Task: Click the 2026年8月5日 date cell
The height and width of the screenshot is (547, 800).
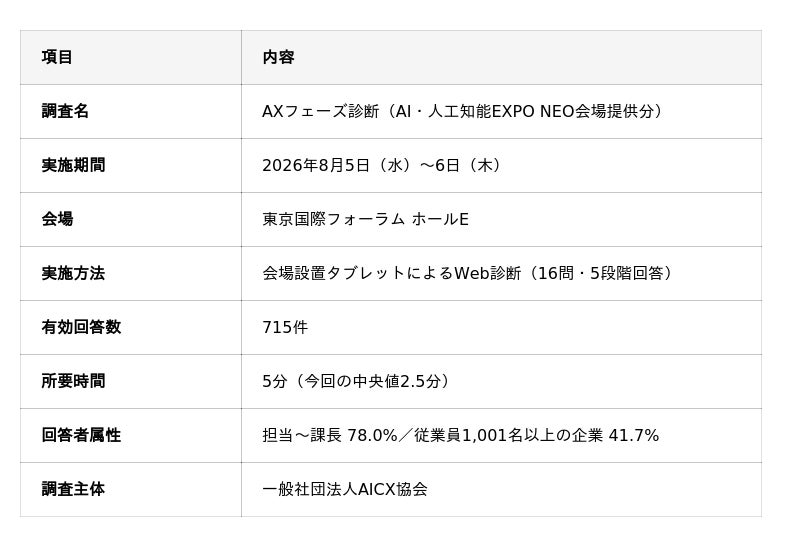Action: [x=502, y=165]
